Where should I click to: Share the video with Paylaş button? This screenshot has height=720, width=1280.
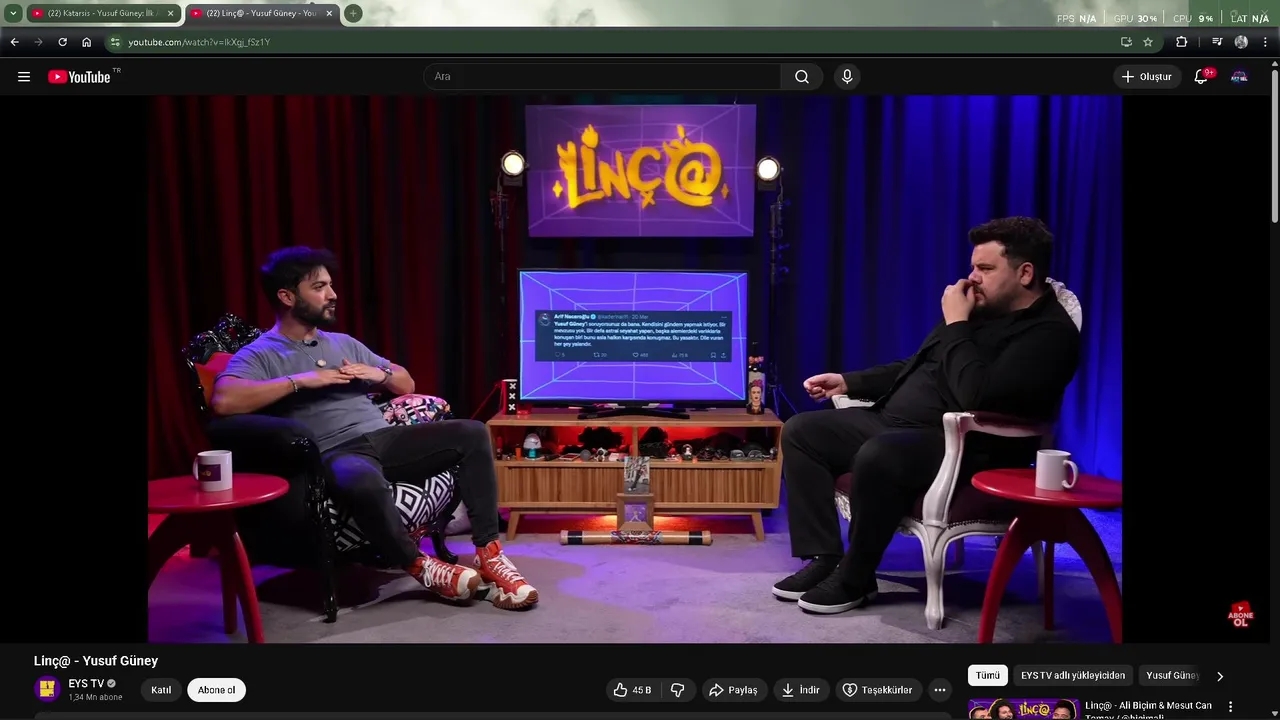tap(733, 690)
